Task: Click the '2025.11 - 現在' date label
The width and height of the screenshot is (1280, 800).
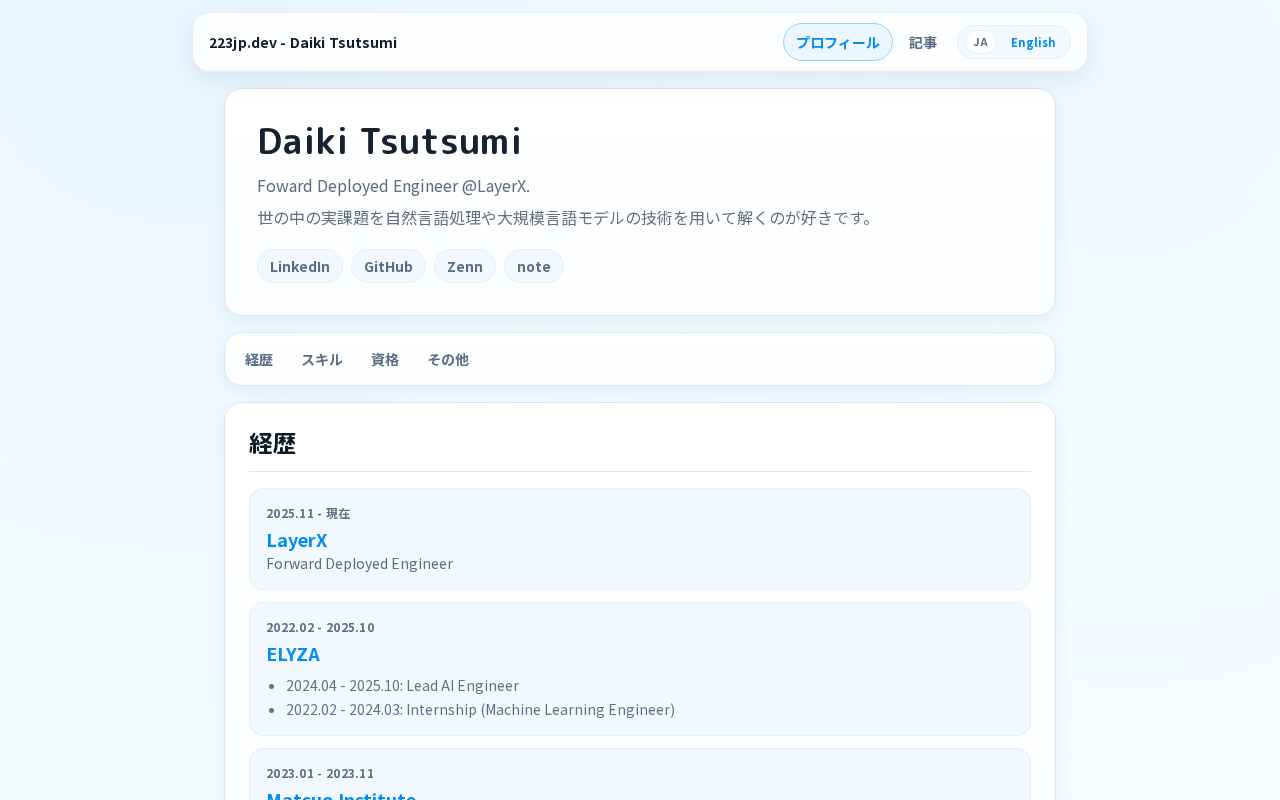Action: point(308,513)
